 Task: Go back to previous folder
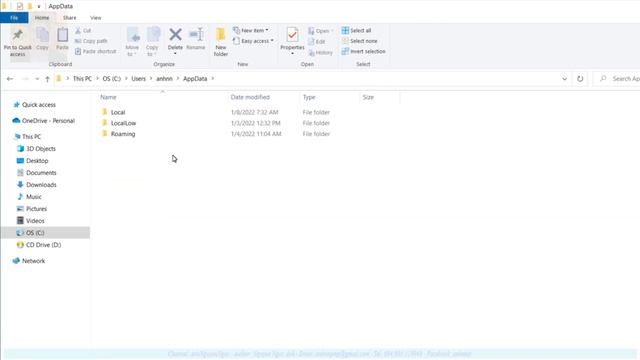pos(10,79)
